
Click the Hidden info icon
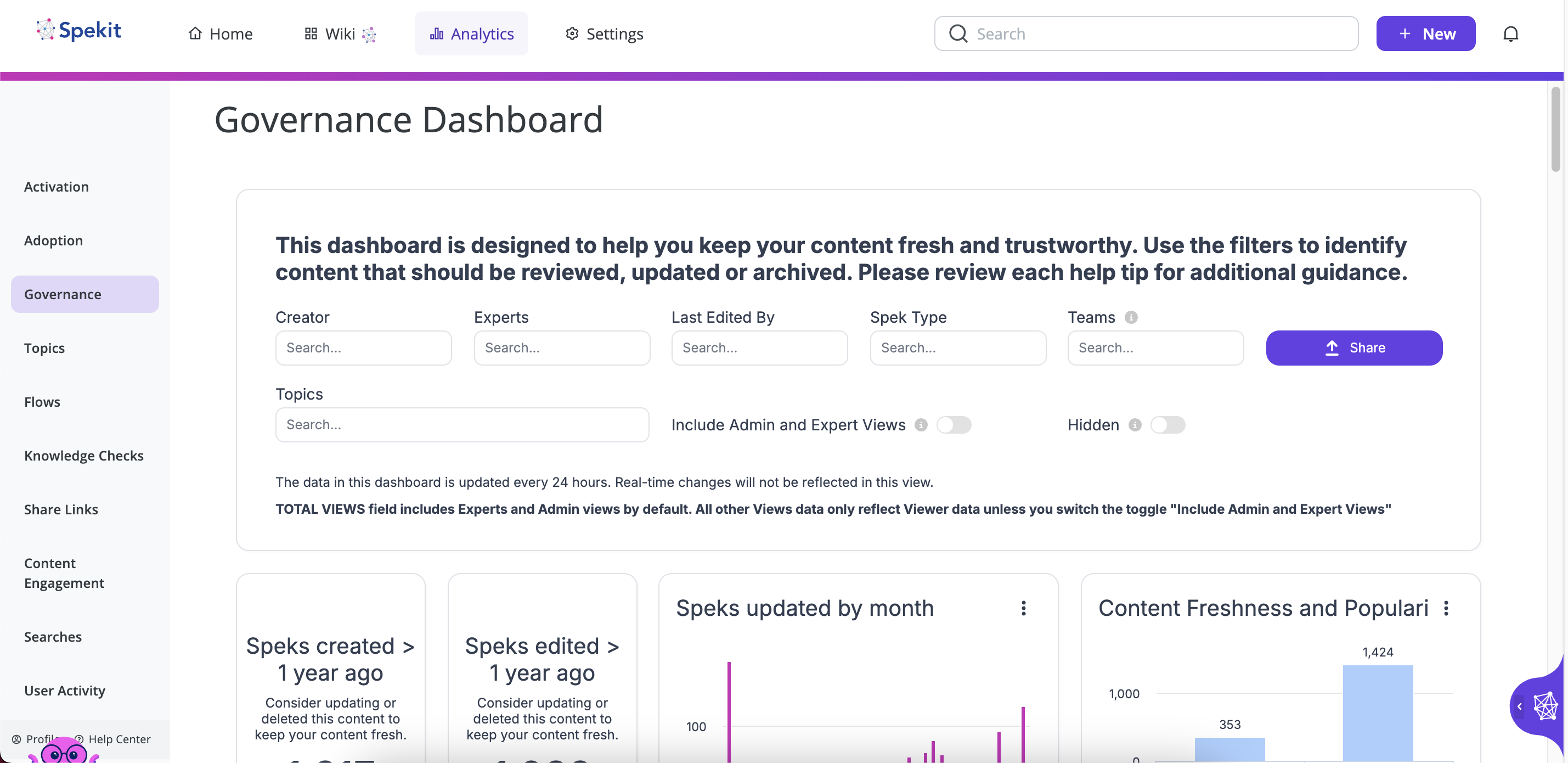1135,425
